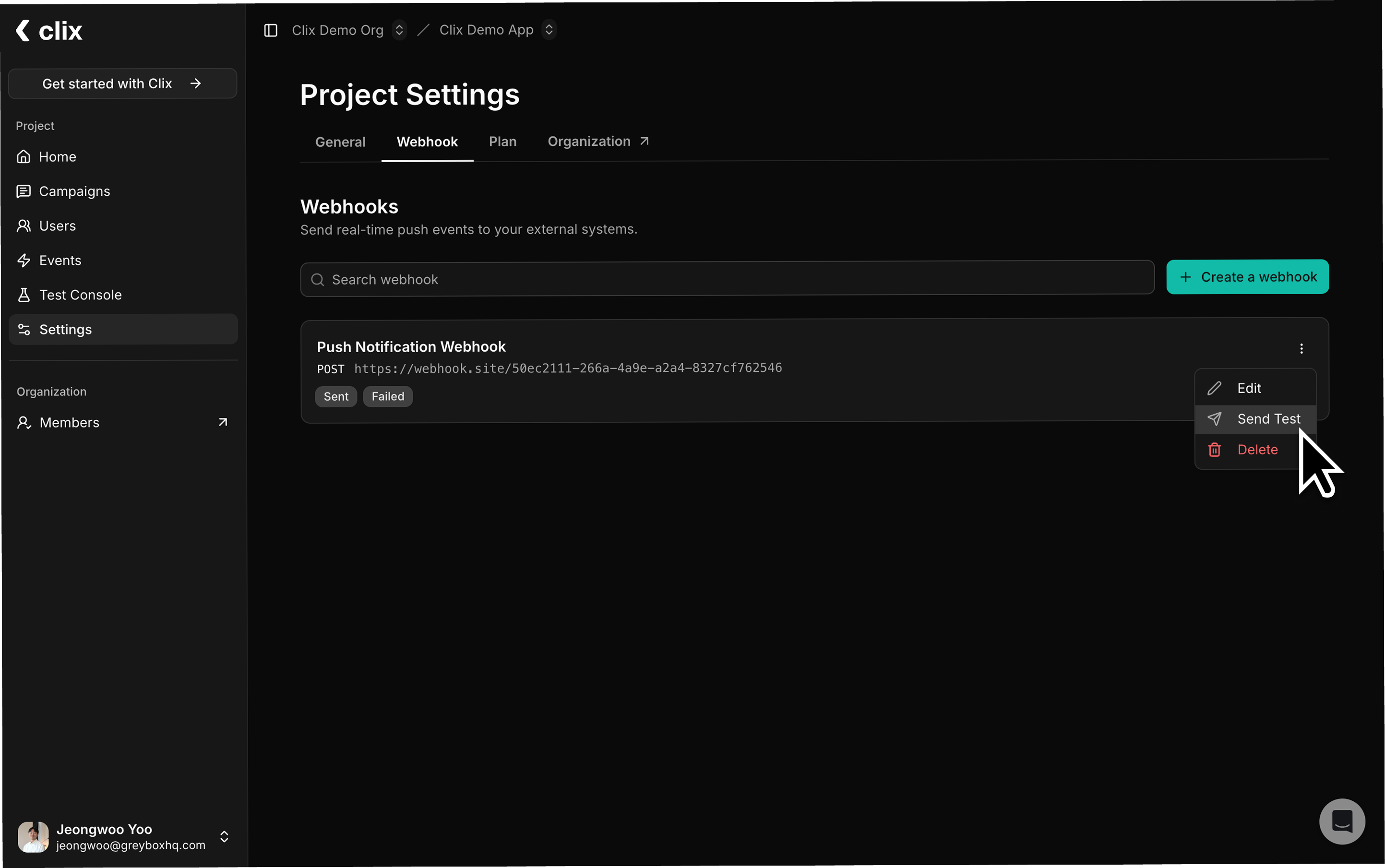Open Members via external link arrow
The height and width of the screenshot is (868, 1385).
[x=222, y=422]
